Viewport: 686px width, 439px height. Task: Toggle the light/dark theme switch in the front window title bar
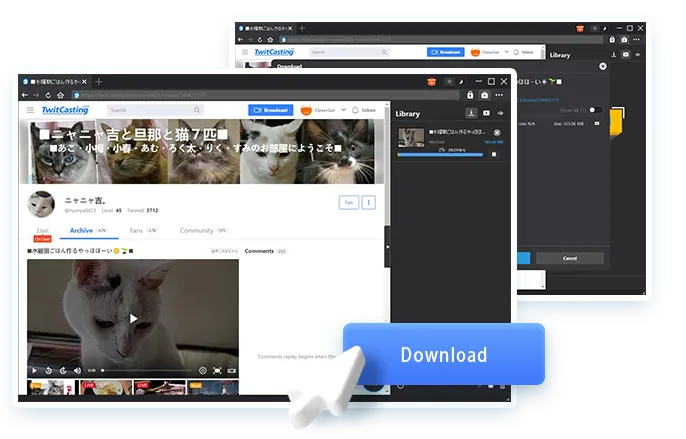(455, 81)
